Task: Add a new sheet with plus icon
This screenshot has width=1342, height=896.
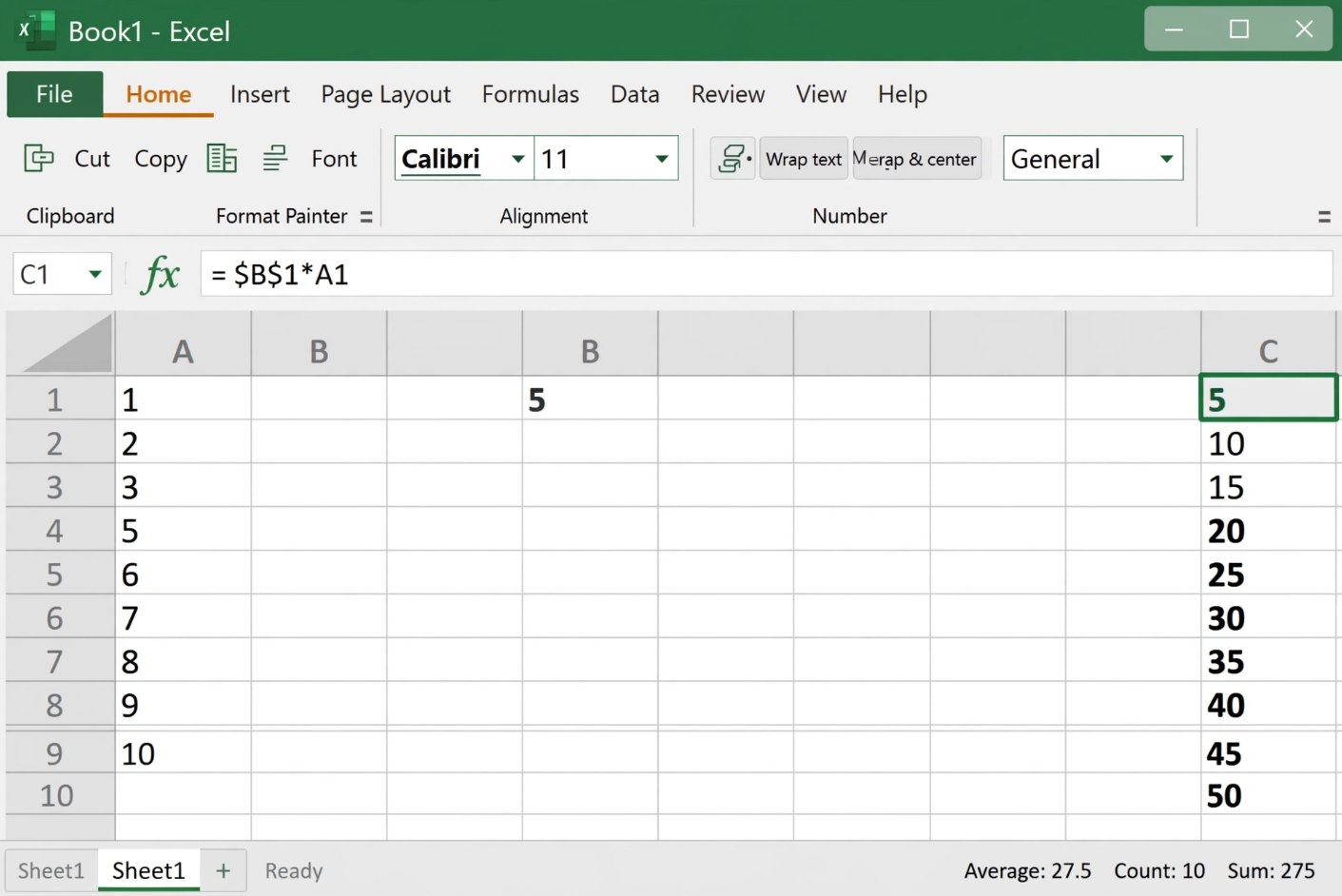Action: 224,870
